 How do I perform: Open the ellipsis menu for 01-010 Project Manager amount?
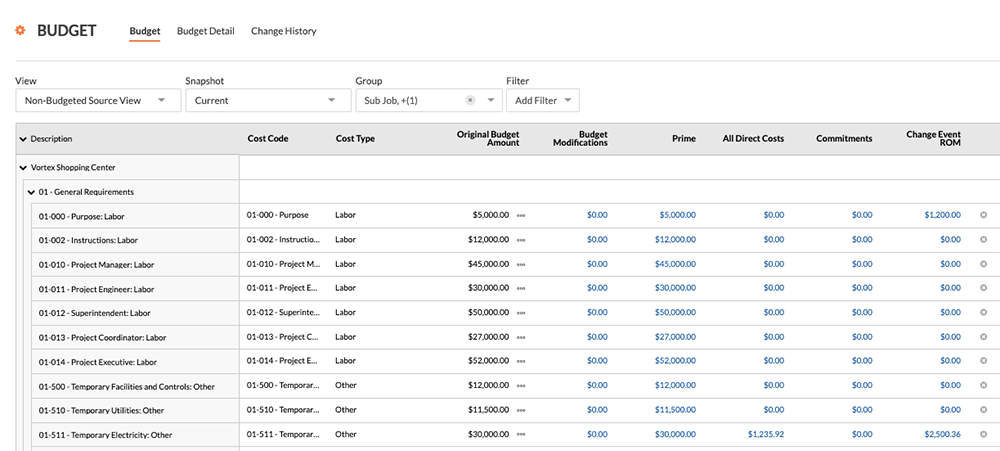521,264
